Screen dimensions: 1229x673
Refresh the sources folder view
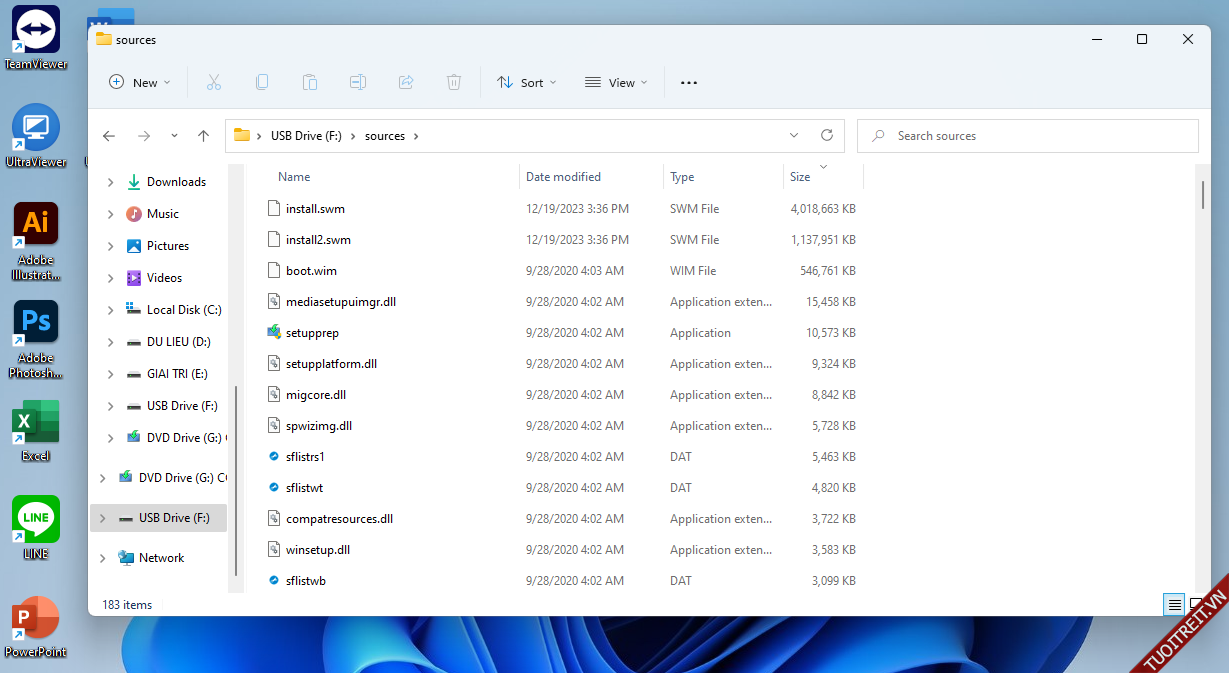[x=826, y=135]
